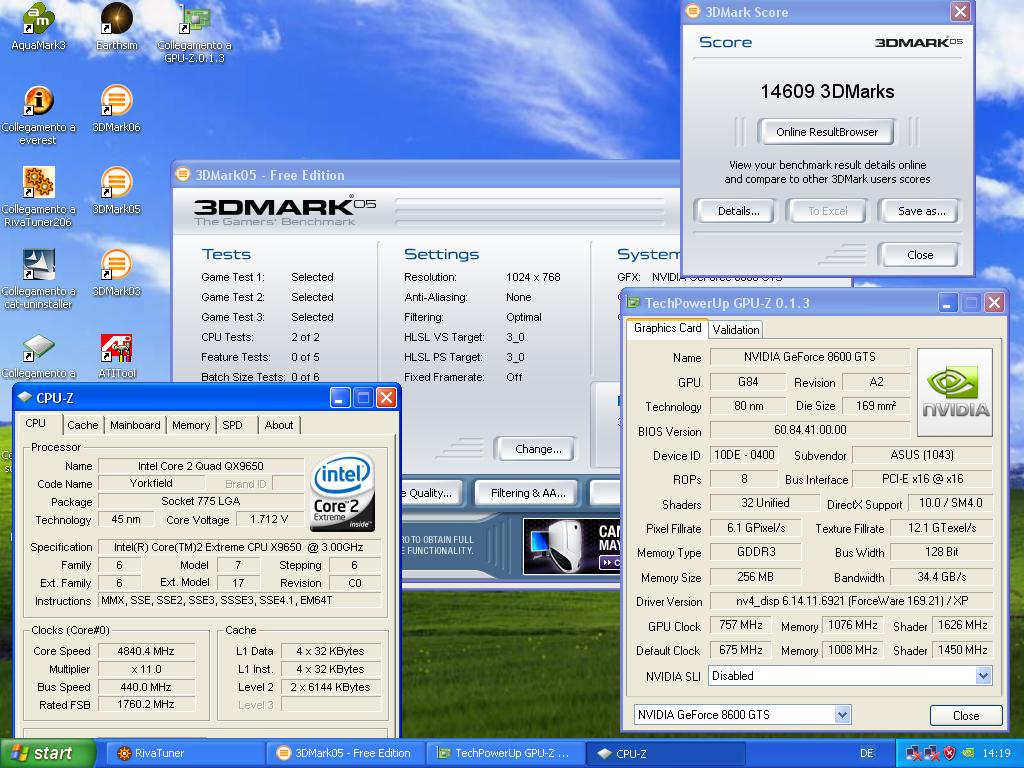The image size is (1024, 768).
Task: Switch to the Validation tab in GPU-Z
Action: (735, 330)
